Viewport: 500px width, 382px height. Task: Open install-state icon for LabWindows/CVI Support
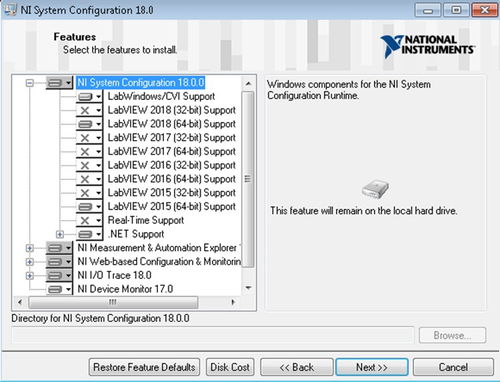point(89,97)
